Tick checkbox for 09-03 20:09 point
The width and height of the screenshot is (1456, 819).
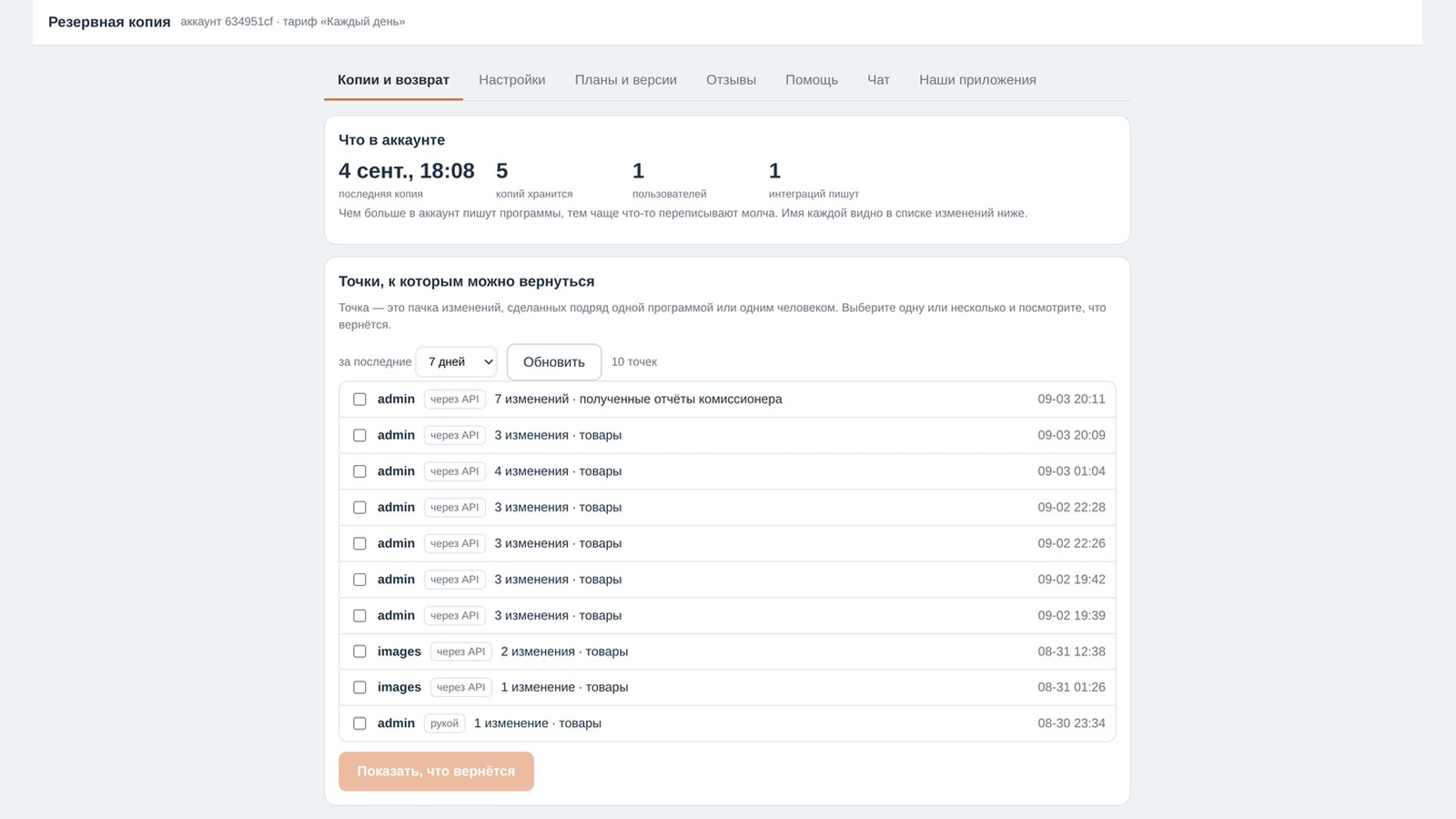click(359, 435)
